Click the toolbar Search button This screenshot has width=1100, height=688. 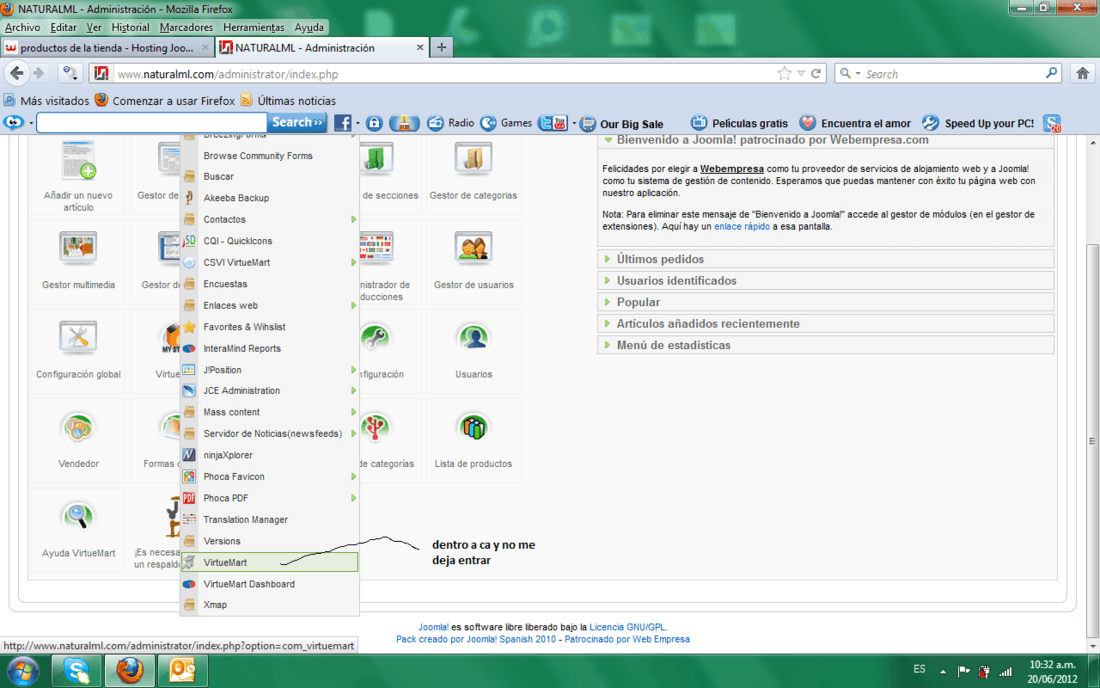click(297, 122)
